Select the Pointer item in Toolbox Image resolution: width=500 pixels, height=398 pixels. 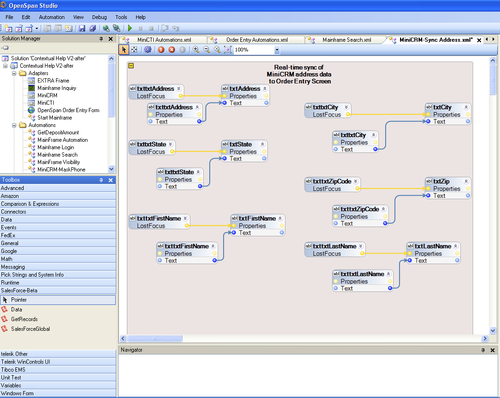click(58, 300)
